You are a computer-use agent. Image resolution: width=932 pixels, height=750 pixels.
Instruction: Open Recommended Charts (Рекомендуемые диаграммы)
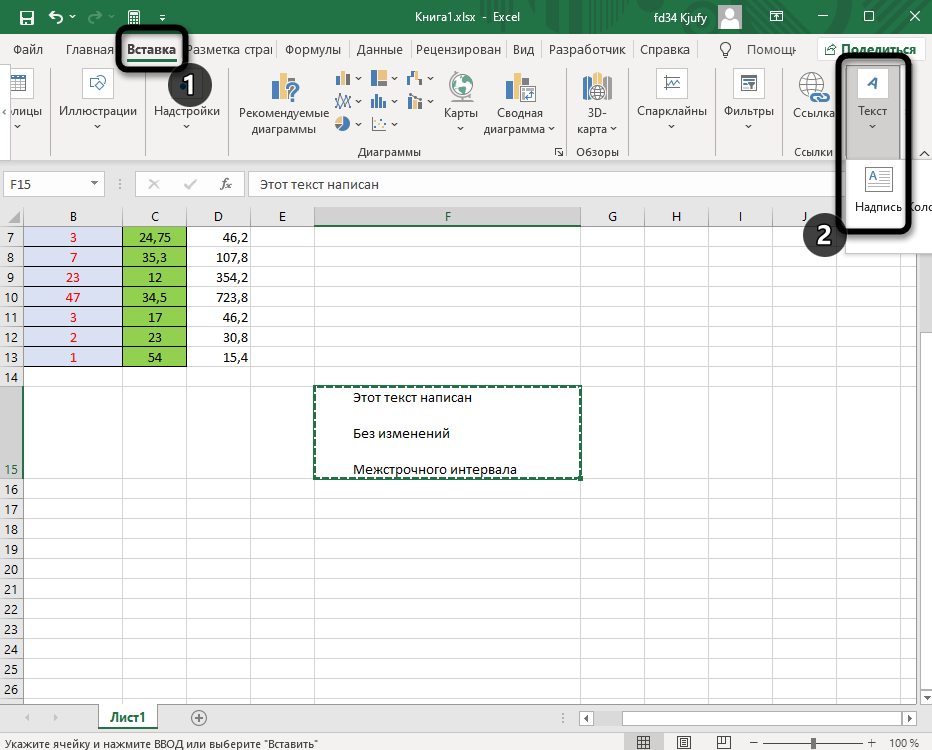pyautogui.click(x=285, y=103)
